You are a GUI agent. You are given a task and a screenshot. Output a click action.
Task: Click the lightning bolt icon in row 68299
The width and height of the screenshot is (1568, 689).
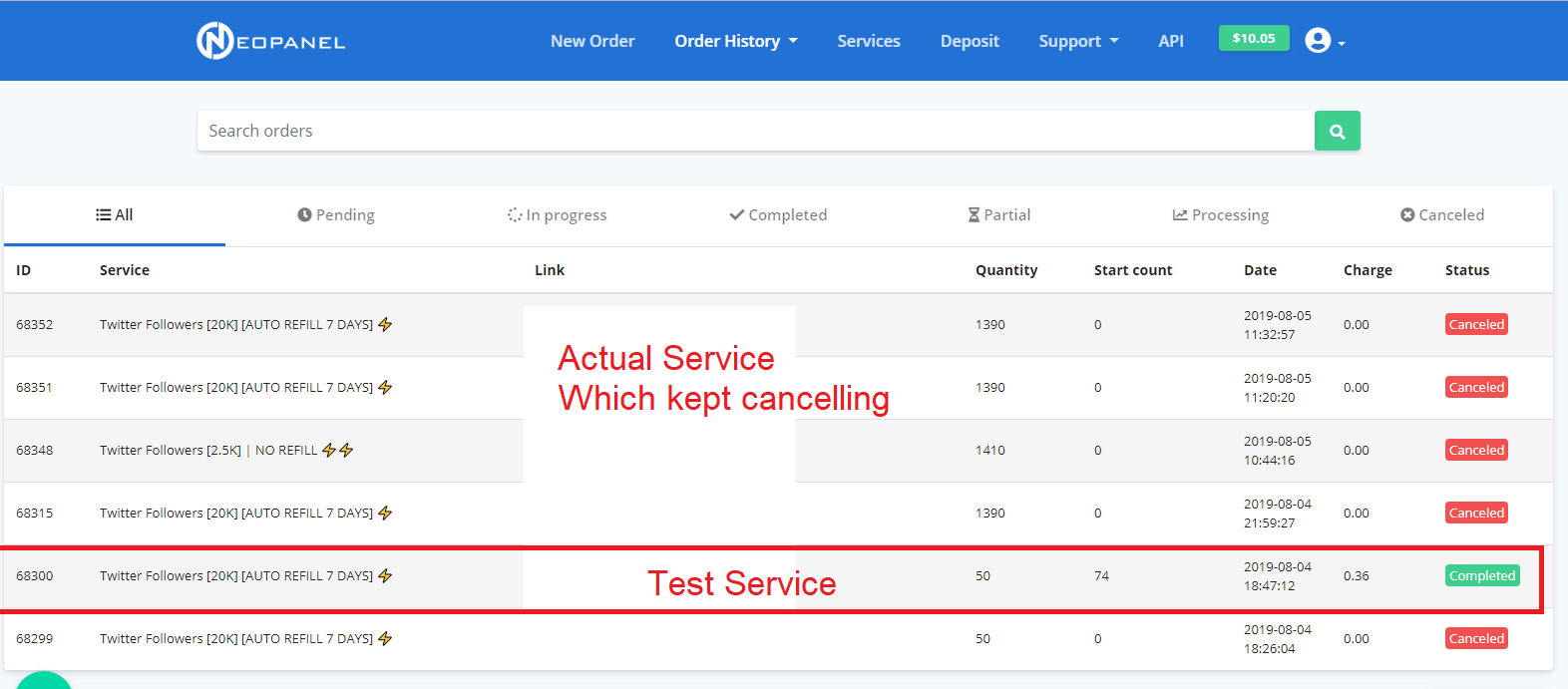coord(385,639)
